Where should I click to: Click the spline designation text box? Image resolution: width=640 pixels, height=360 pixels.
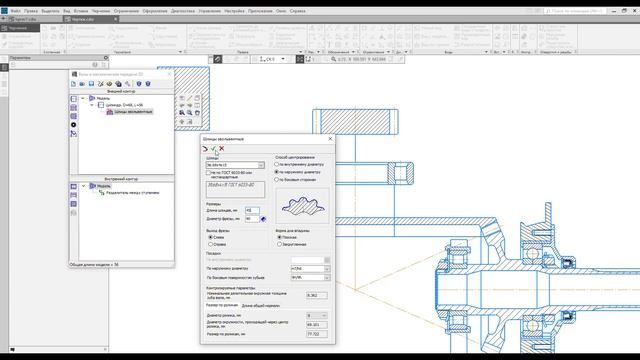point(235,189)
